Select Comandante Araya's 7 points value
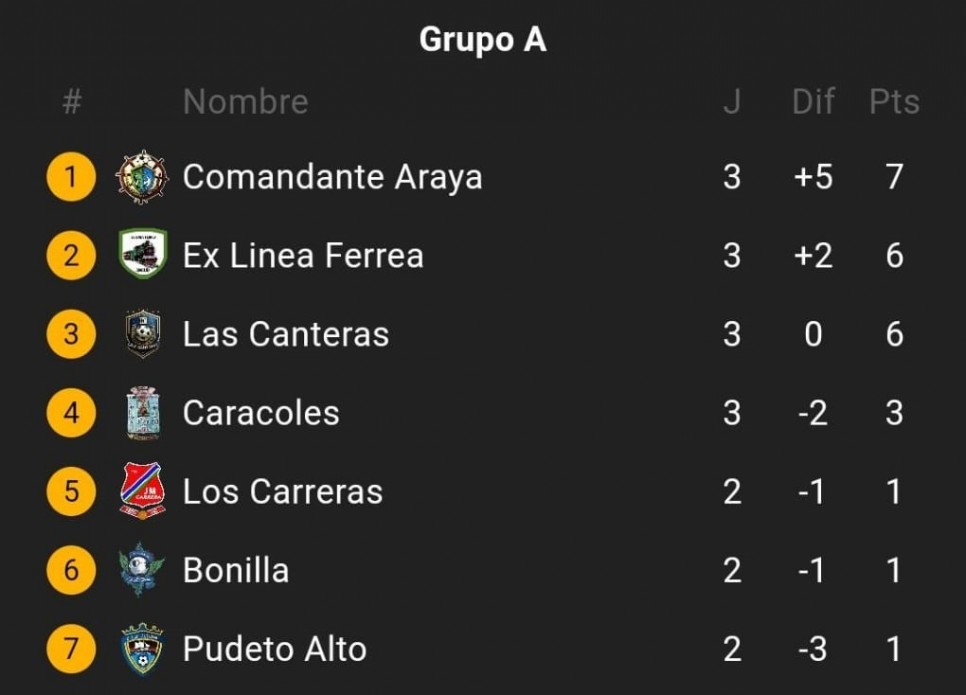The width and height of the screenshot is (966, 695). pyautogui.click(x=895, y=177)
